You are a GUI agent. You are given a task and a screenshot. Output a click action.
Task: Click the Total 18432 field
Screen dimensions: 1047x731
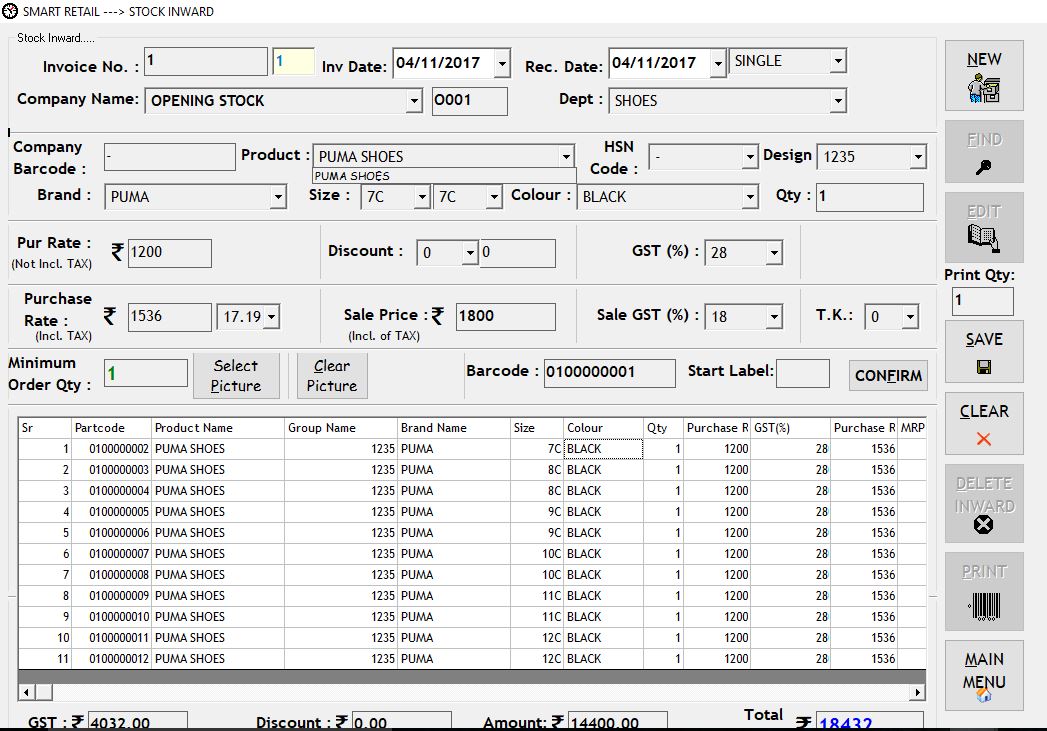869,722
